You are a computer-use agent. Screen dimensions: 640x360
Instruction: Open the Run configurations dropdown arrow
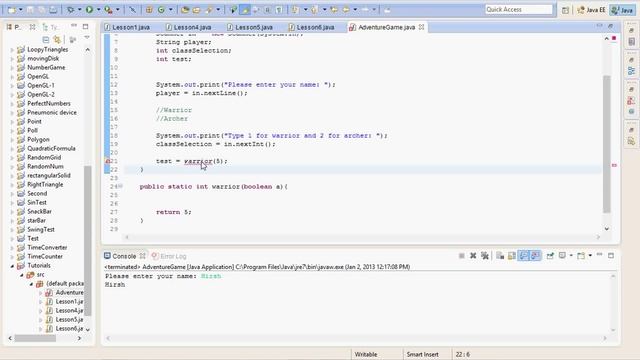click(98, 10)
